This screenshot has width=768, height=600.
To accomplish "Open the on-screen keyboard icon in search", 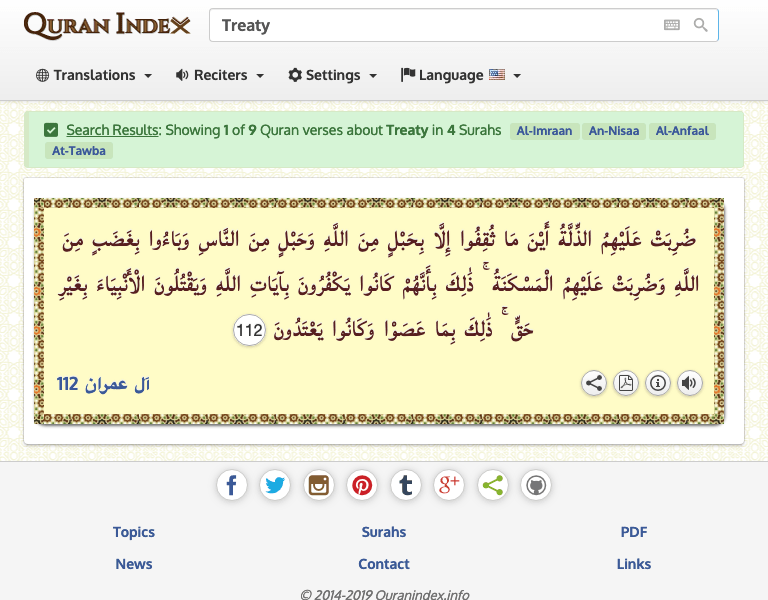I will [x=672, y=25].
